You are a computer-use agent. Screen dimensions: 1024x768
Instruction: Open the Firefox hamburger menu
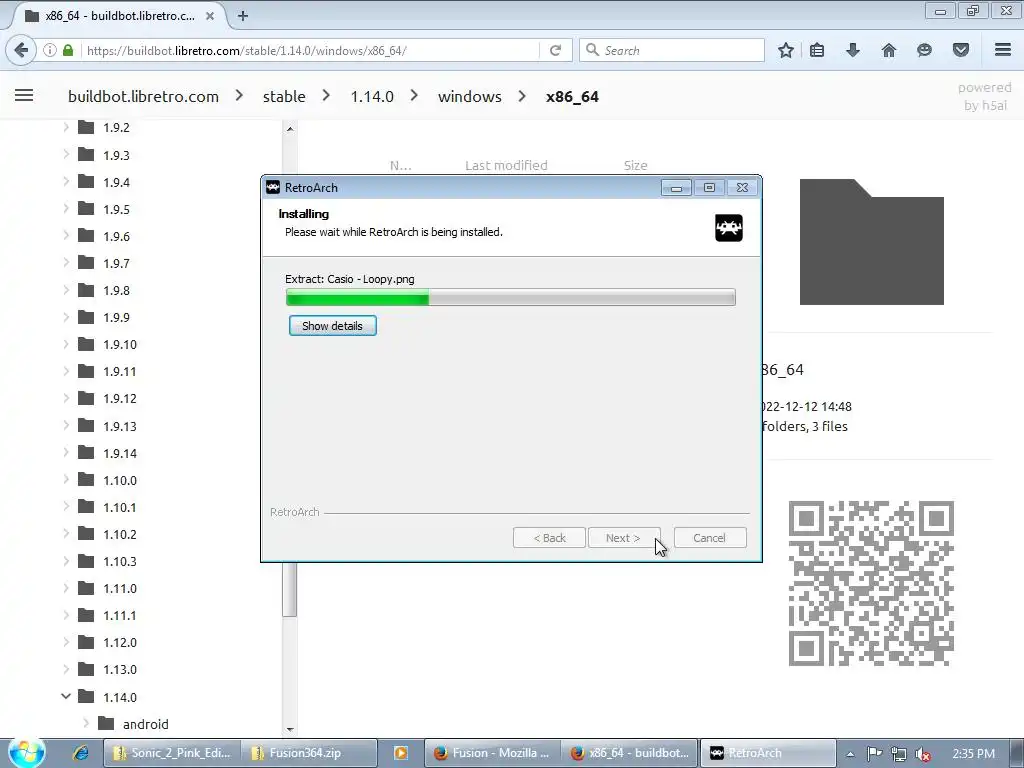click(x=1003, y=50)
